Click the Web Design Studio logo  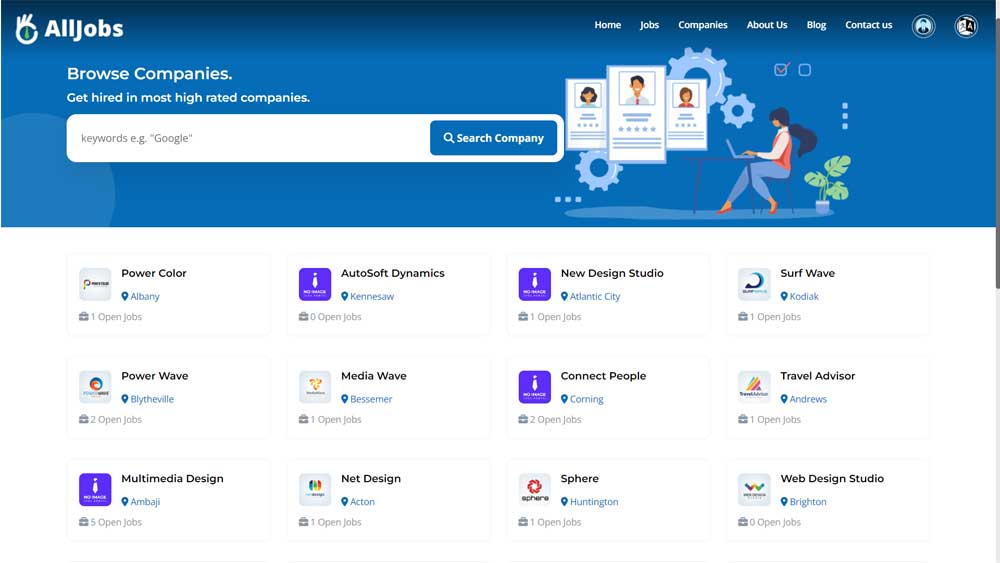[754, 490]
